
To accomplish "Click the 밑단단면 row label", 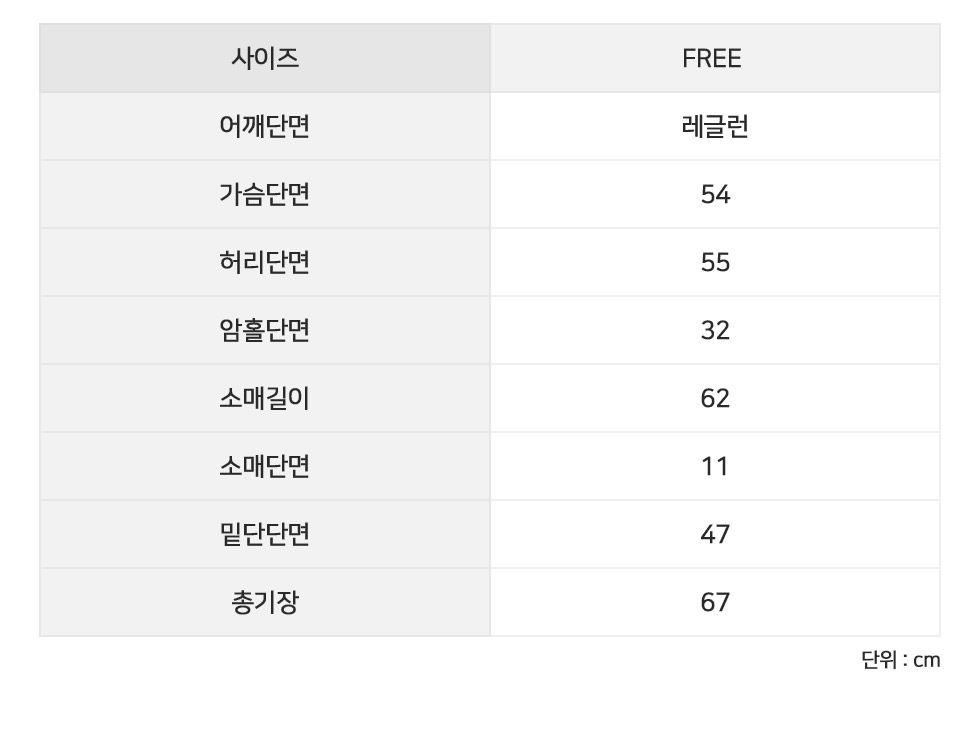I will [264, 534].
